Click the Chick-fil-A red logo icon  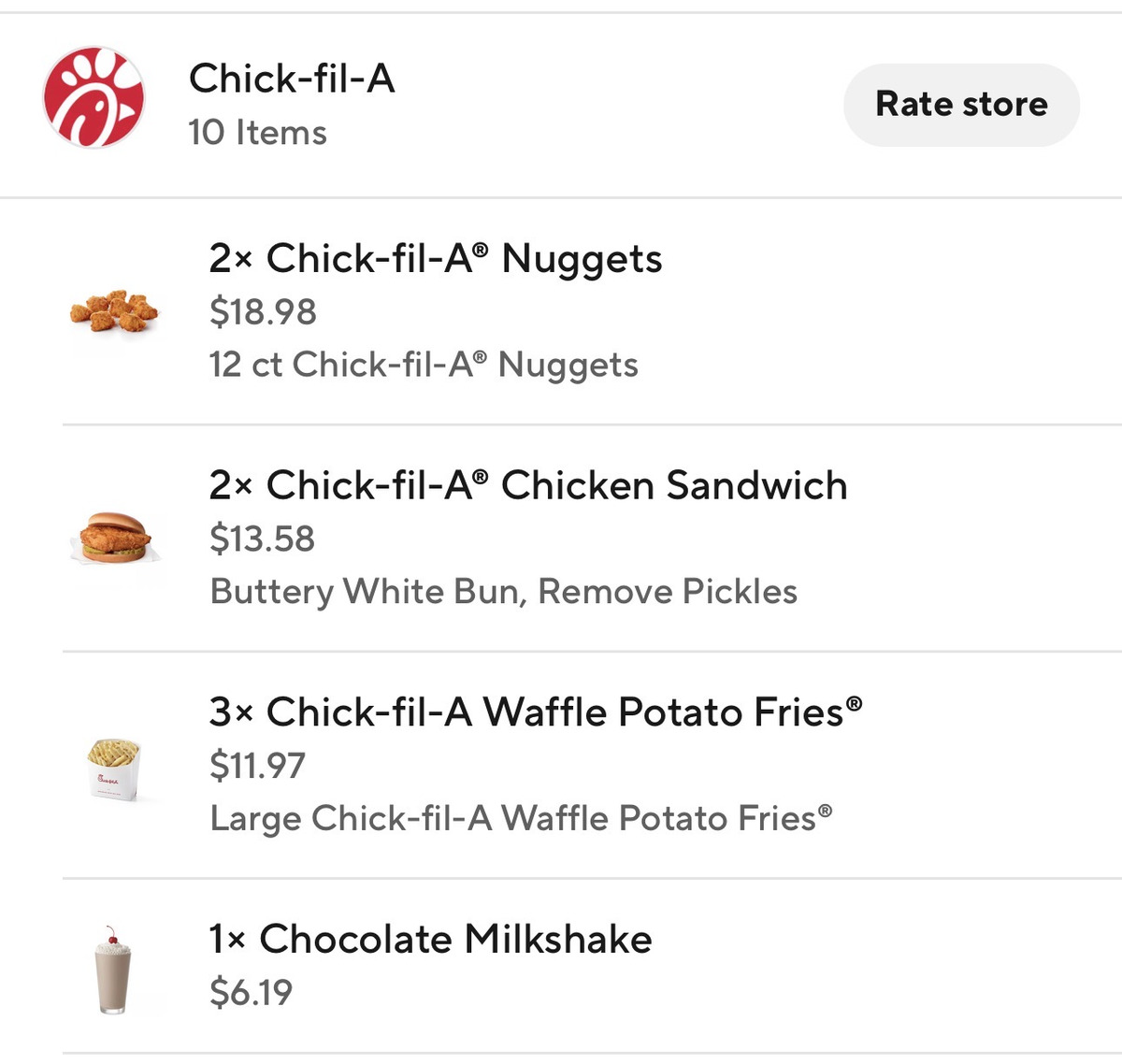coord(93,98)
